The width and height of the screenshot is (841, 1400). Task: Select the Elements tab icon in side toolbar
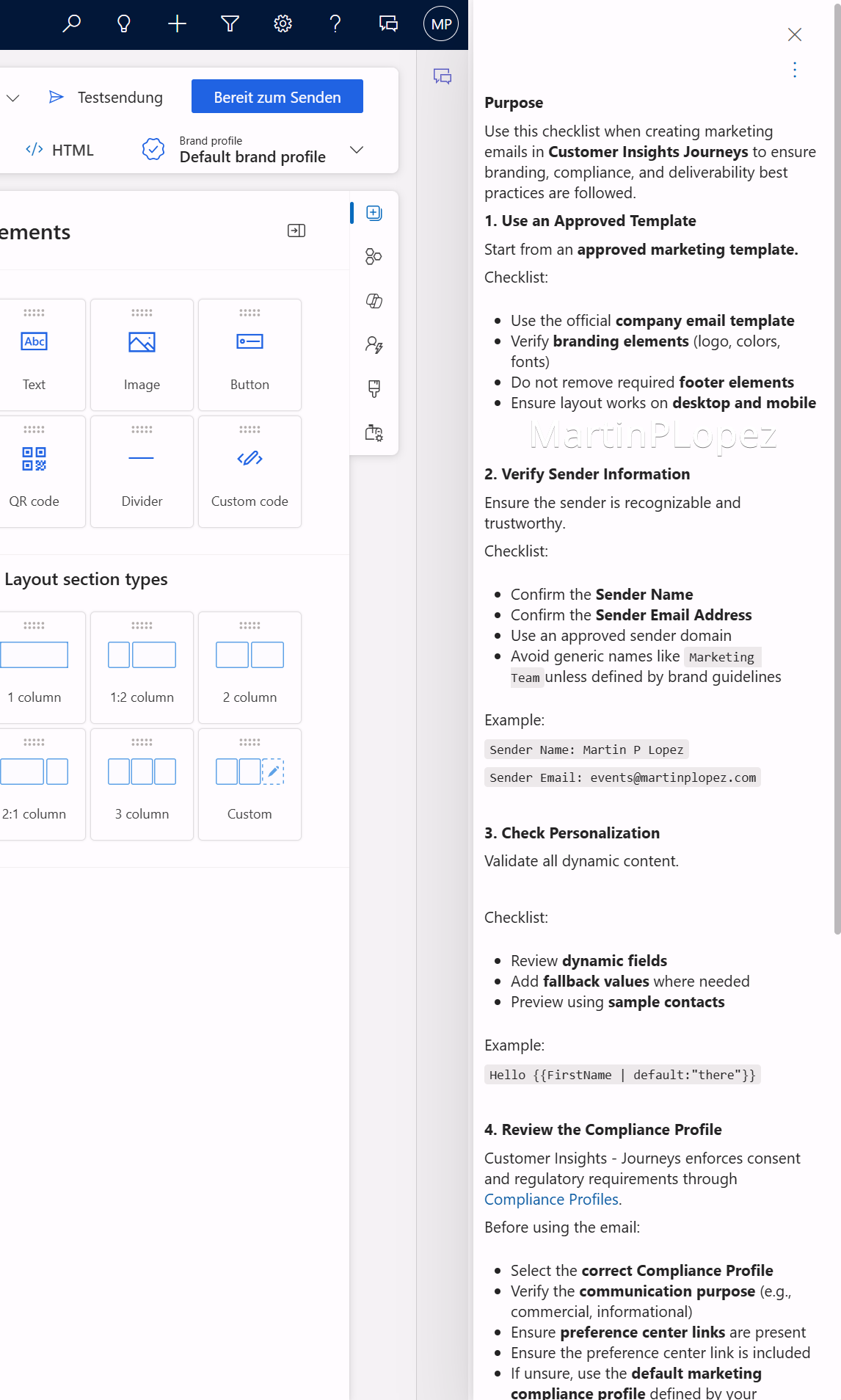point(374,213)
